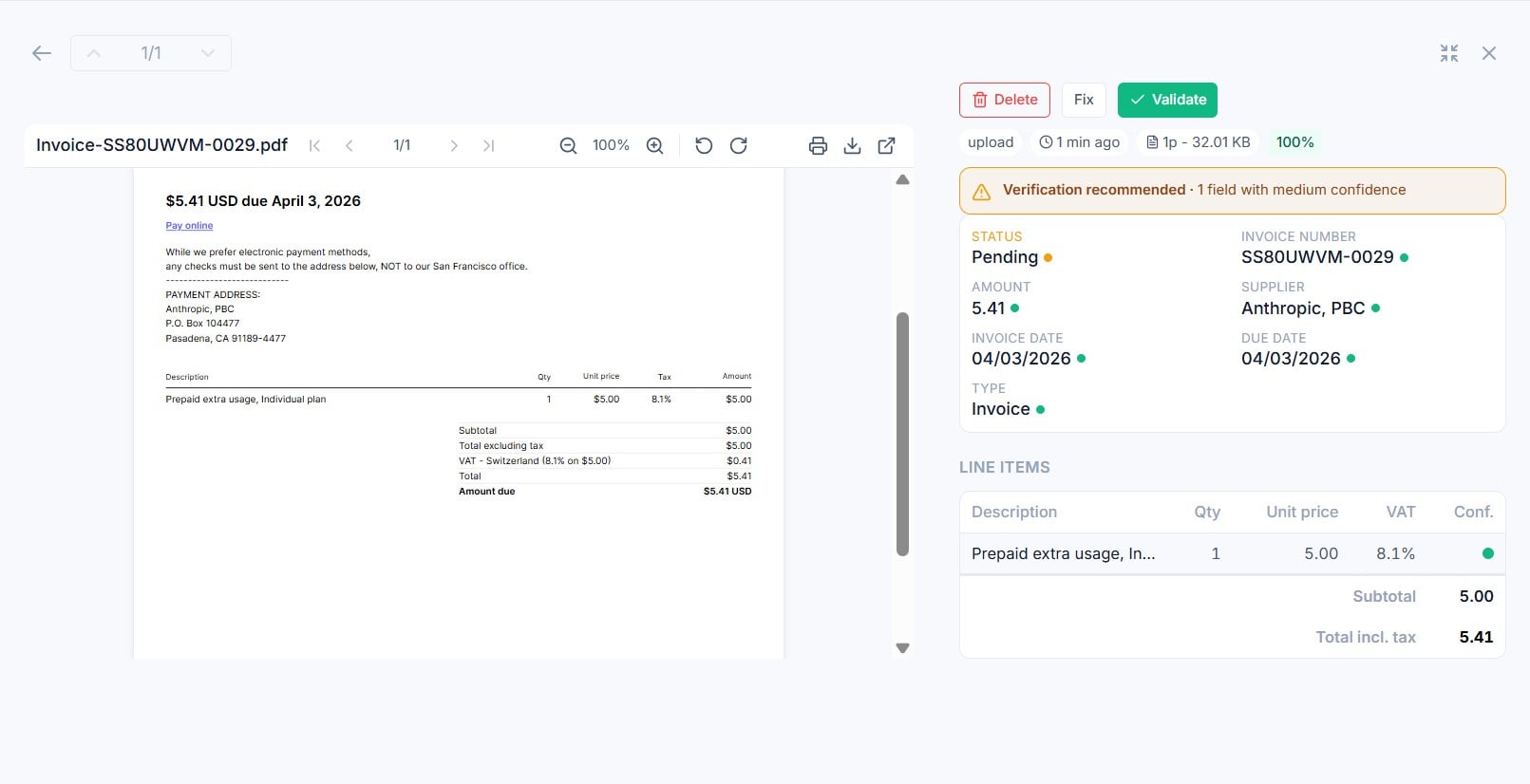Screen dimensions: 1530x784
Task: Zoom into the PDF
Action: coord(654,145)
